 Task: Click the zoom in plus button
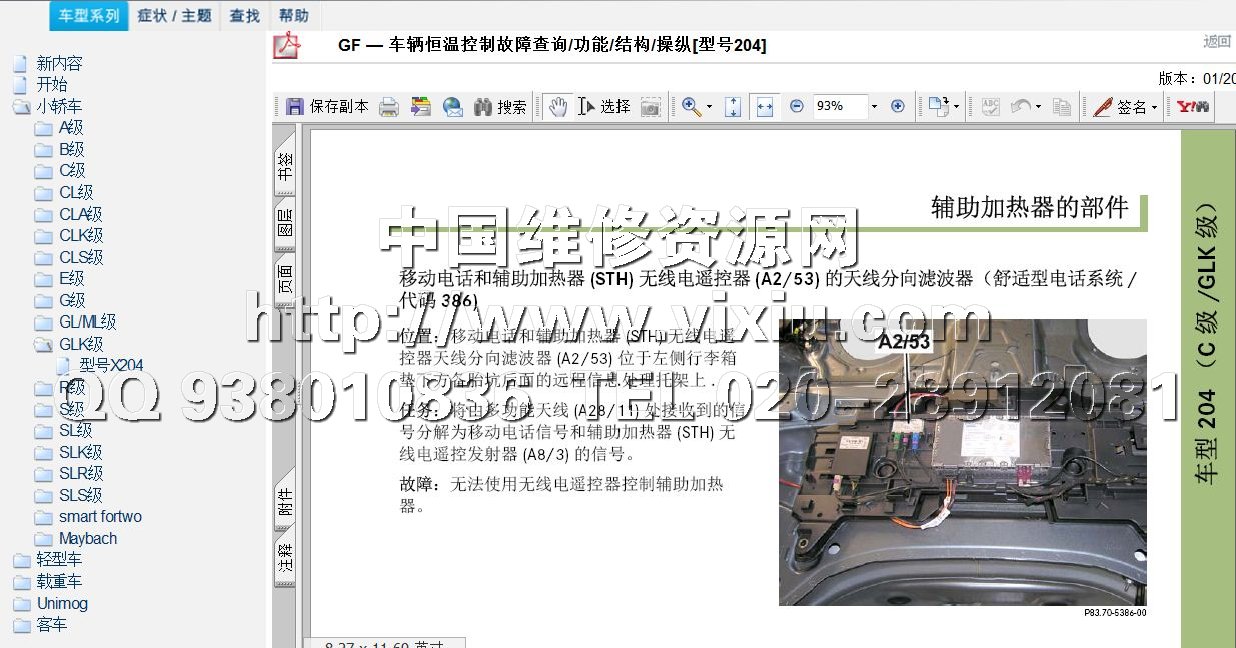(897, 106)
